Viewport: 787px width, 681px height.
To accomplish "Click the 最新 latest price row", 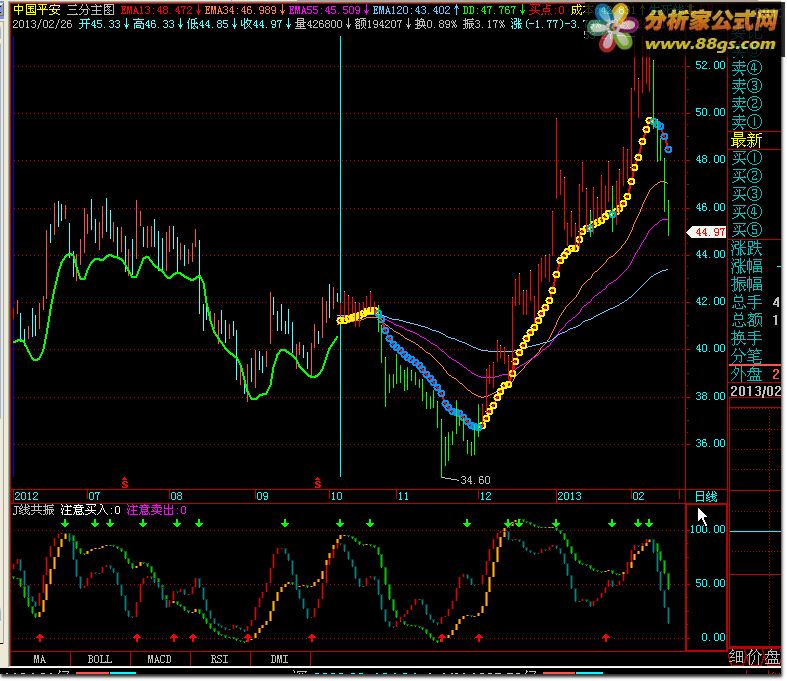I will pyautogui.click(x=747, y=140).
